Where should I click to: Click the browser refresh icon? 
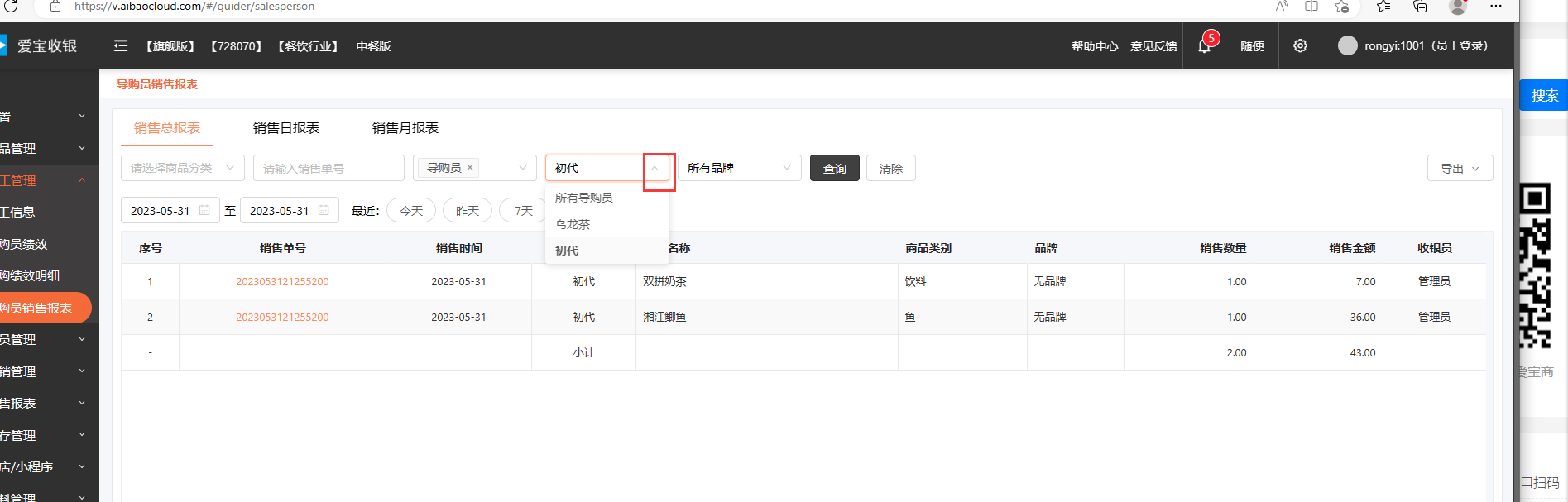click(x=11, y=6)
